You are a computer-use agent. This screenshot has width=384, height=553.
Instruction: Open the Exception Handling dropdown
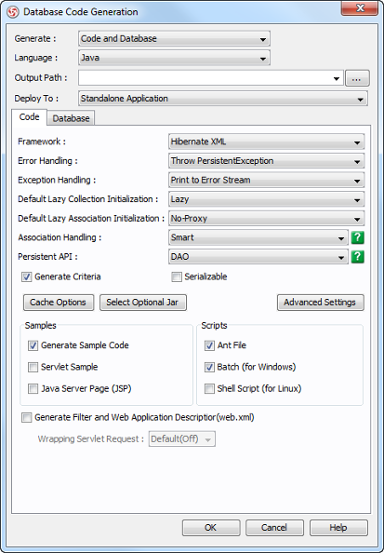click(x=267, y=180)
